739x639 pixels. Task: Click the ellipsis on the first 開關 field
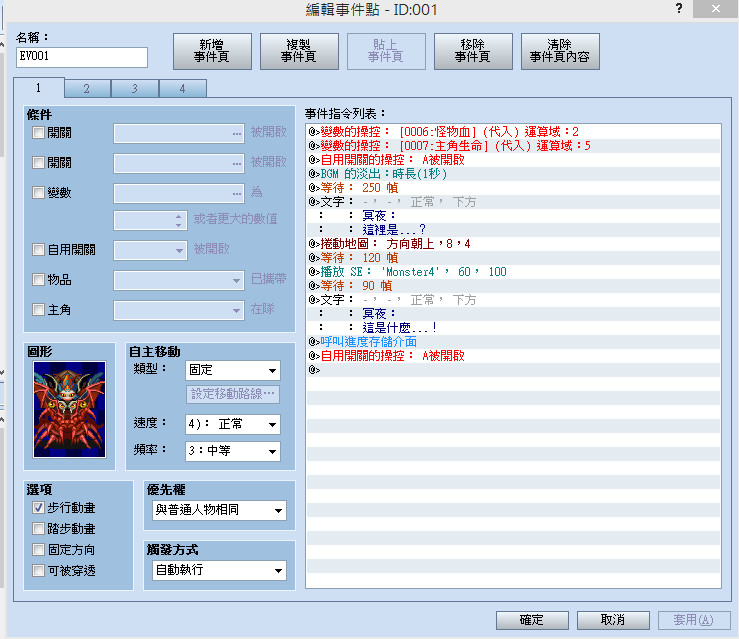coord(237,133)
